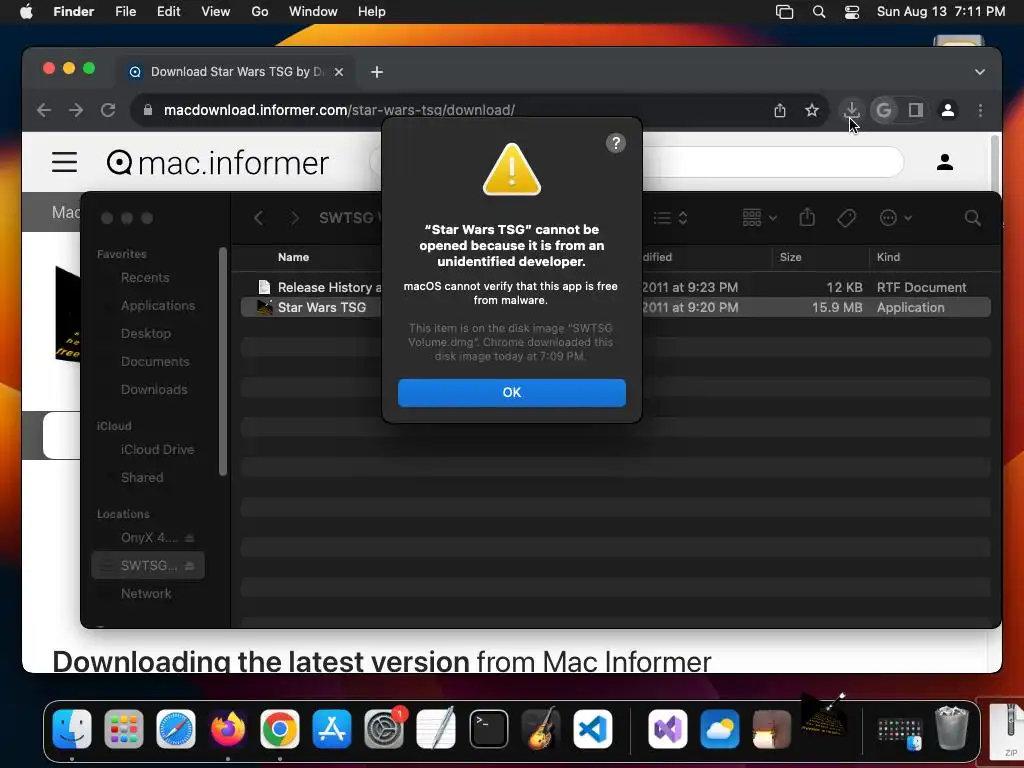Viewport: 1024px width, 768px height.
Task: Change Finder list view option
Action: 671,218
